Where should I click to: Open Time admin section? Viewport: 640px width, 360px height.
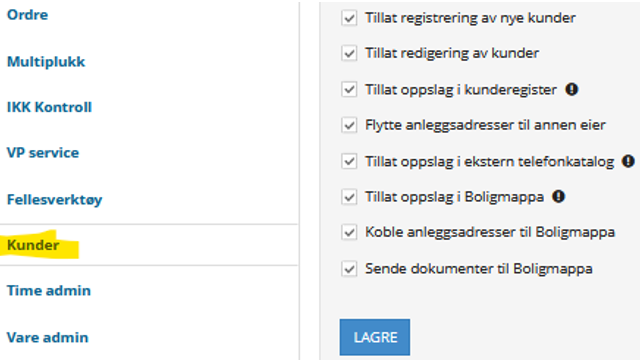49,291
